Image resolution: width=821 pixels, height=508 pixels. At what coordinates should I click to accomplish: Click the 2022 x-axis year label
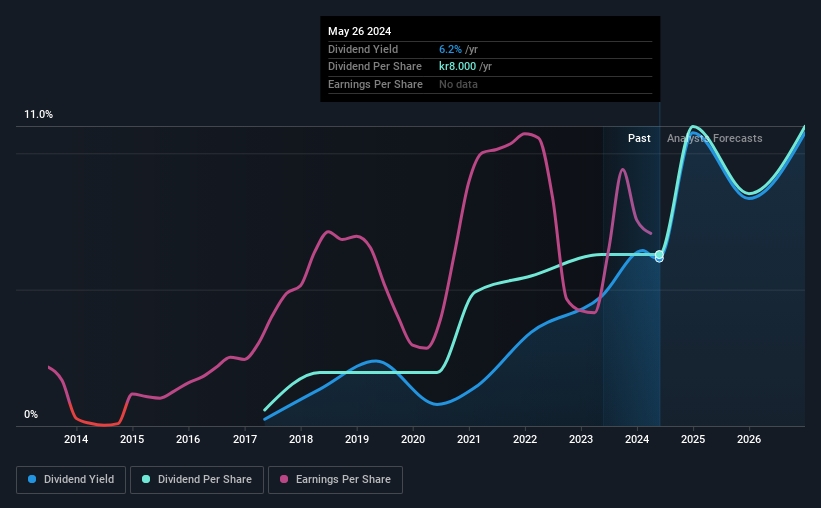[x=525, y=439]
